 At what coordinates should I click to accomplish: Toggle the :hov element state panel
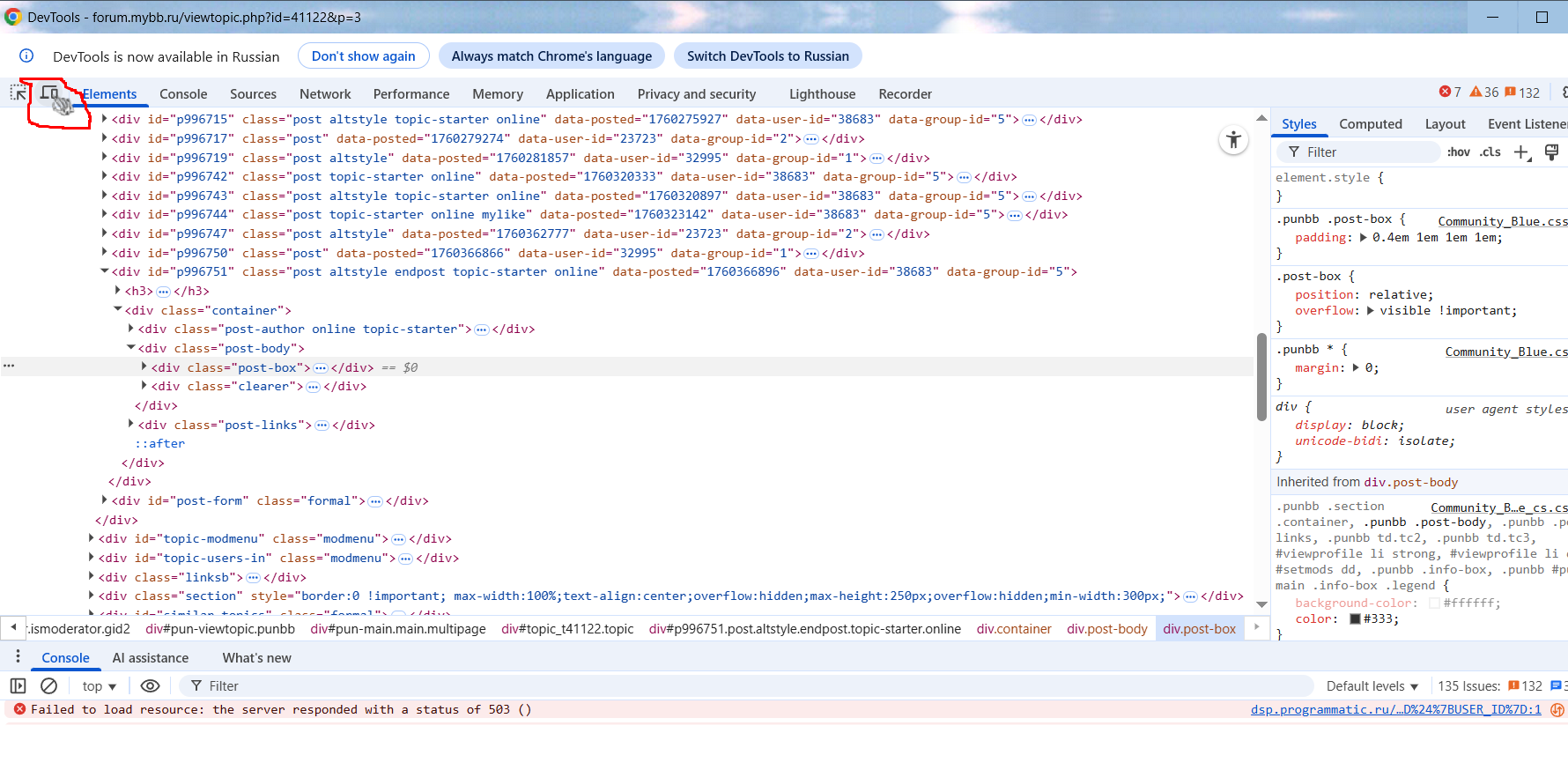(1458, 152)
